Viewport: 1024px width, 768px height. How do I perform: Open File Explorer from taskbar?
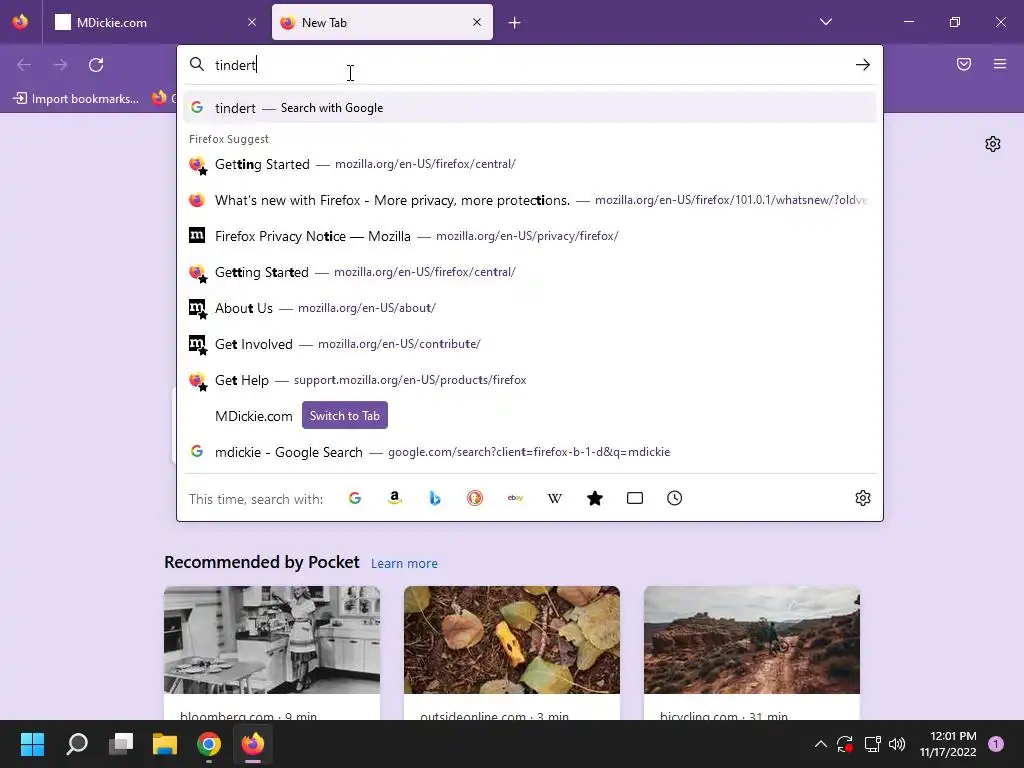point(165,744)
